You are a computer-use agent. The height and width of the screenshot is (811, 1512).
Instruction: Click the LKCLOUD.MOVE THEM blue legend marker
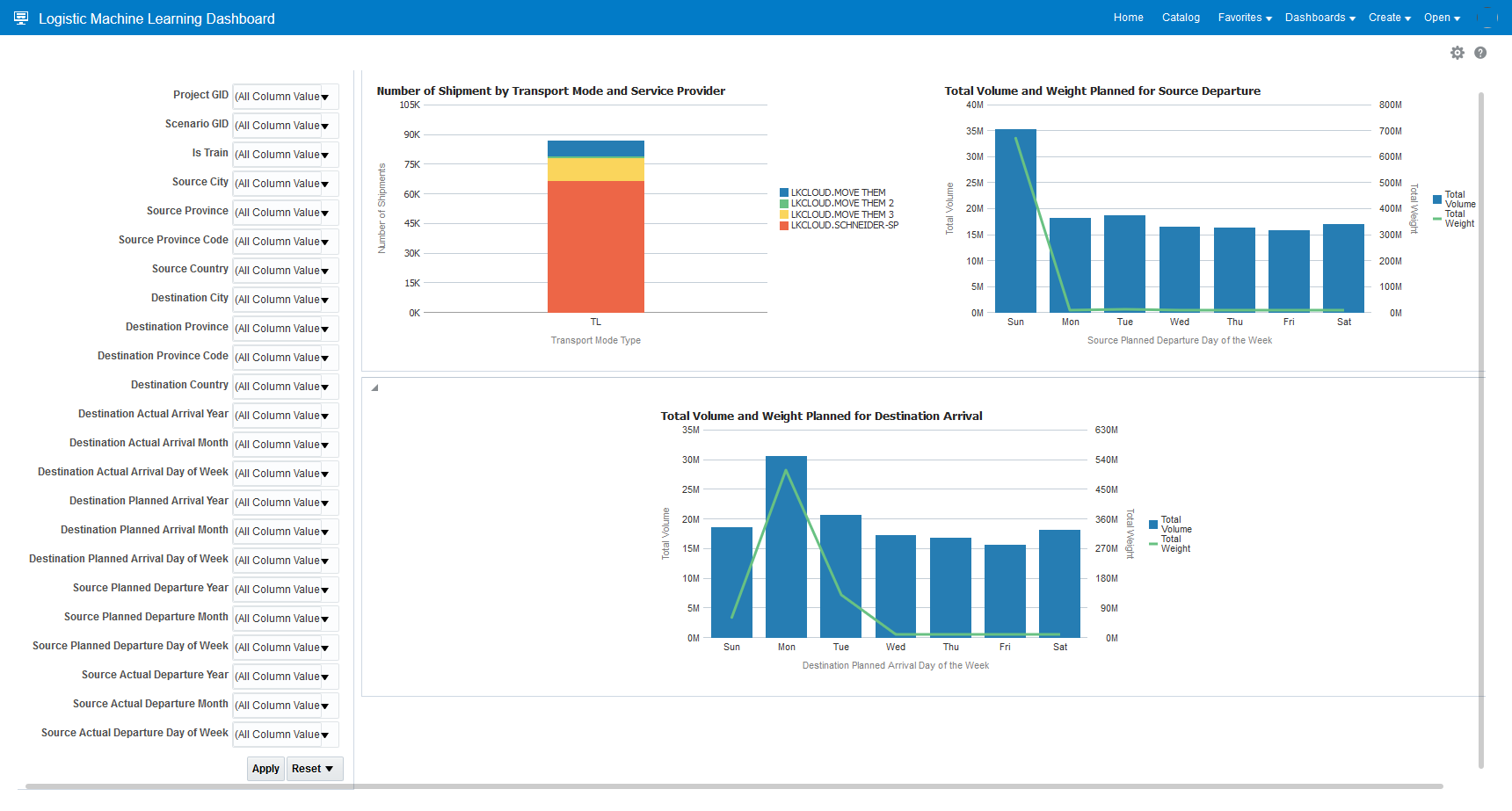784,192
